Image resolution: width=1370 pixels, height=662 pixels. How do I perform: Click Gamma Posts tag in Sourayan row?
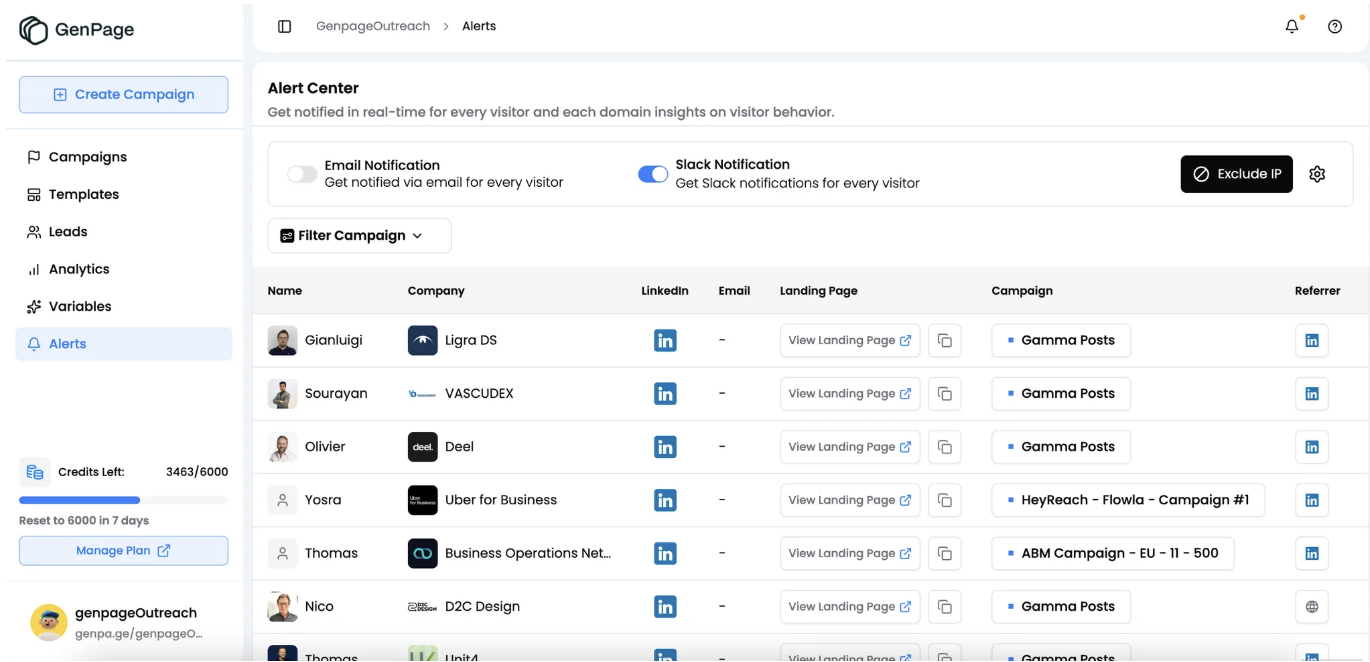point(1061,394)
